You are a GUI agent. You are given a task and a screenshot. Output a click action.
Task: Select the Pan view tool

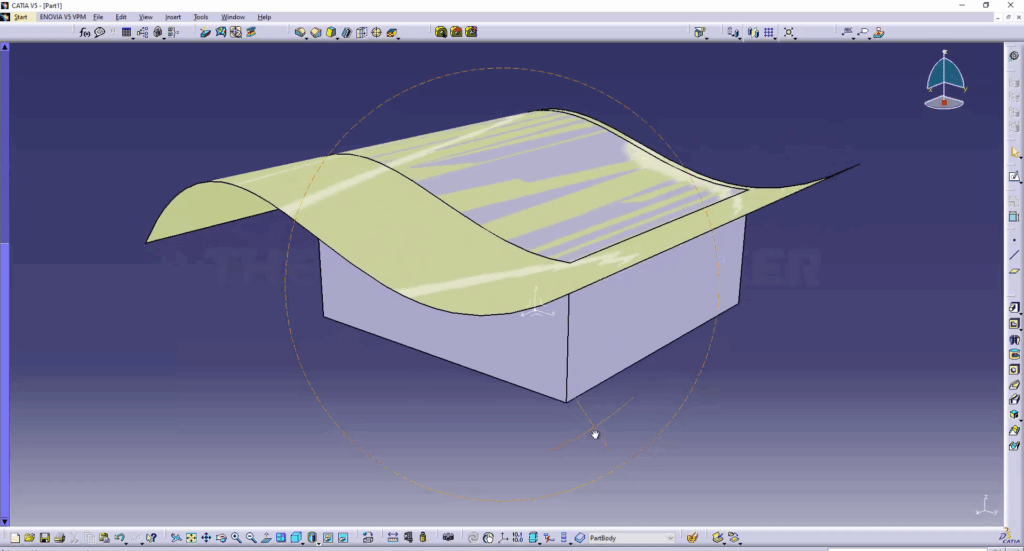tap(206, 538)
